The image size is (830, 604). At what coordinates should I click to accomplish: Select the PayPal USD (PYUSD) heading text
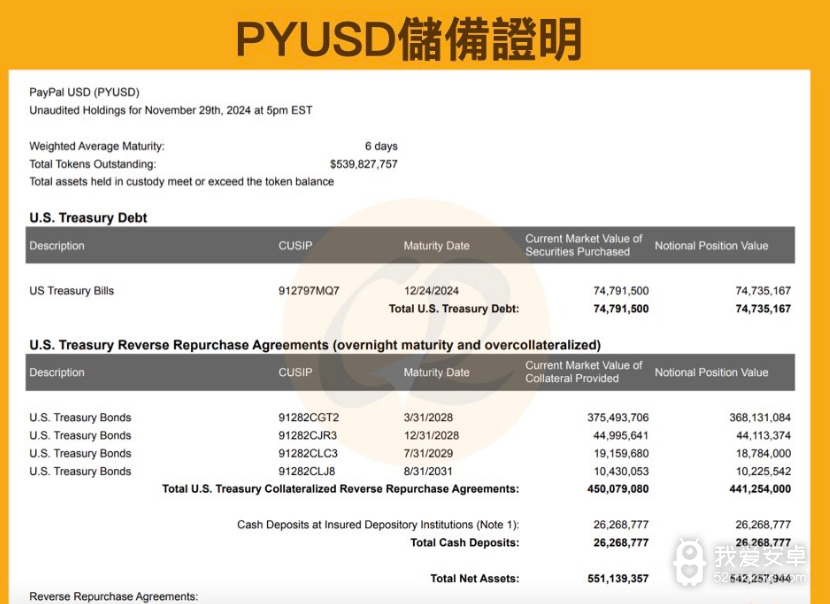coord(84,92)
